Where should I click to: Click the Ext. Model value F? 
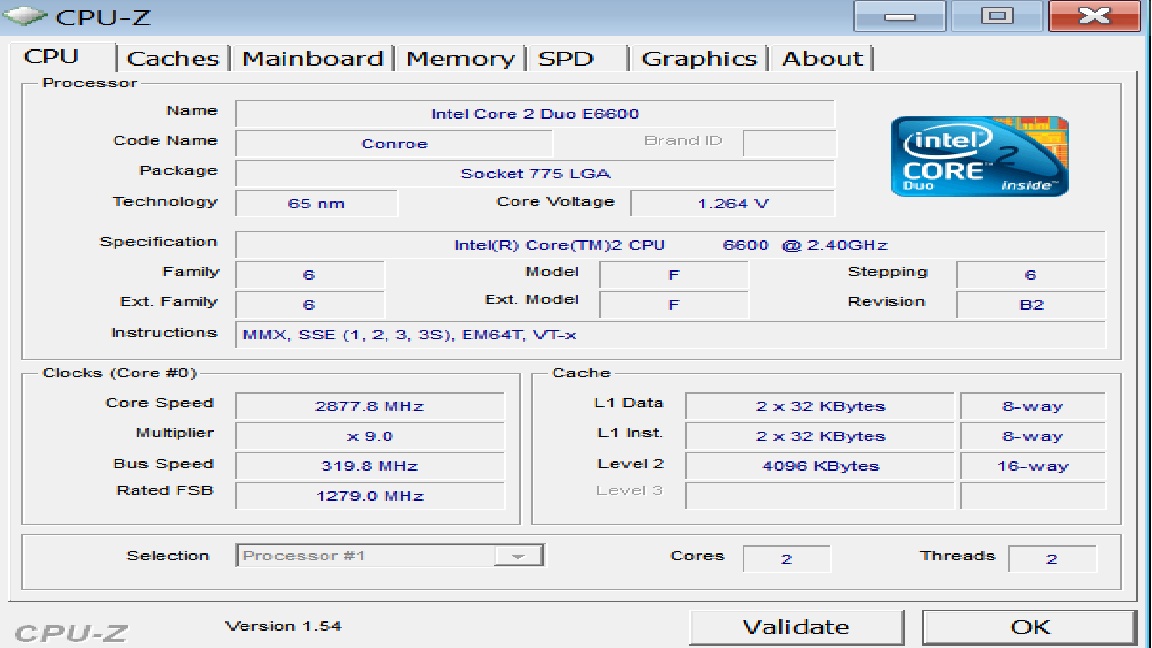674,305
